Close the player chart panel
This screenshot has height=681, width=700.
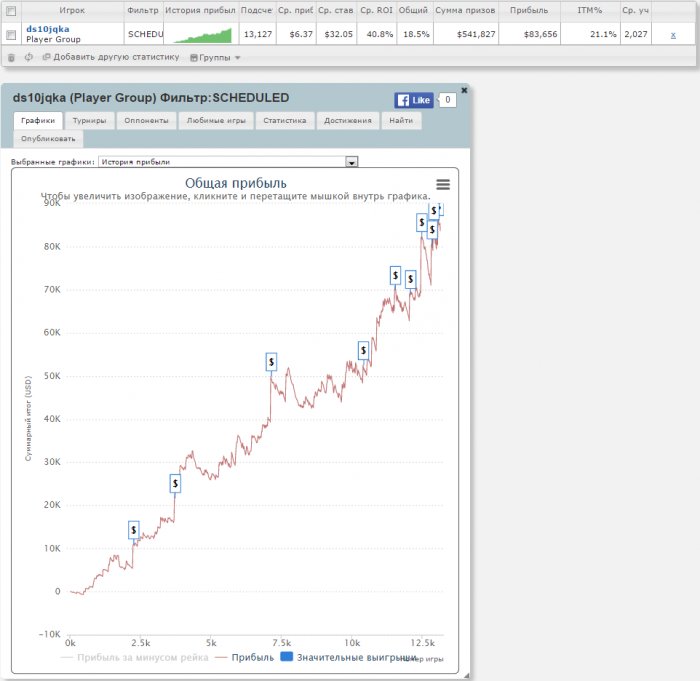464,90
